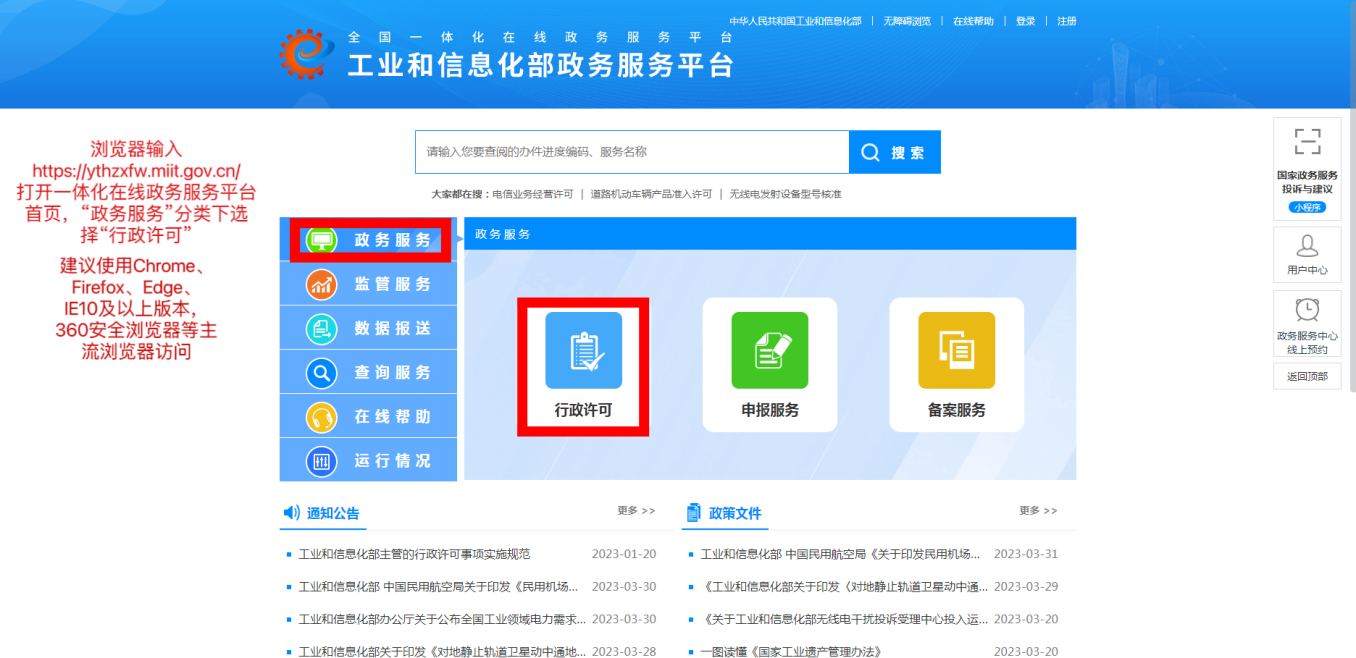
Task: Open 一图读懂《国家工业遗产管理办法》
Action: 791,652
